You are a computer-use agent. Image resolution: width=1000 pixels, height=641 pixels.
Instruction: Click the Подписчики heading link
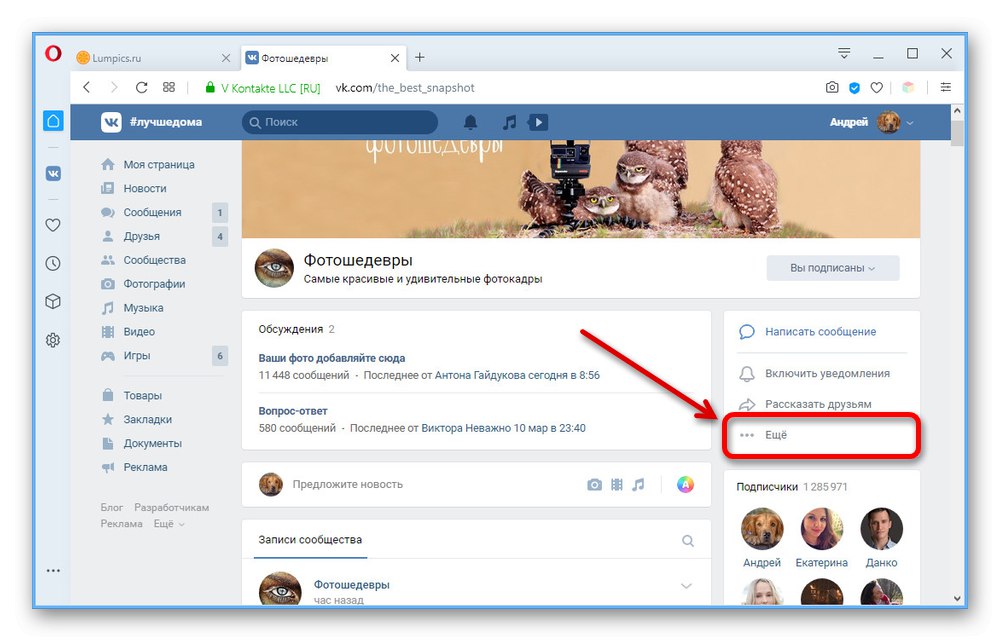767,487
